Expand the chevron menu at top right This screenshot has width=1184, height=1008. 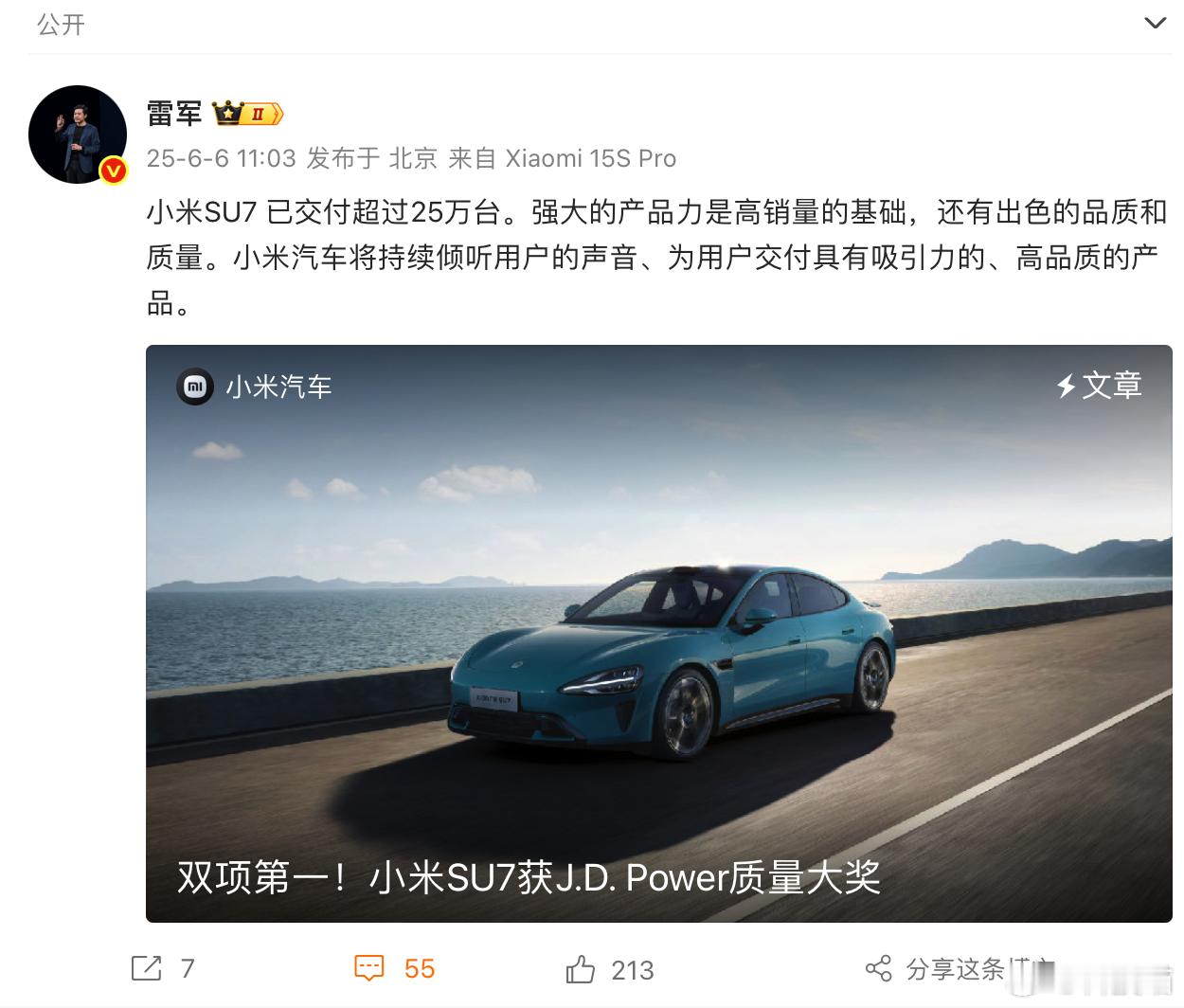point(1155,23)
